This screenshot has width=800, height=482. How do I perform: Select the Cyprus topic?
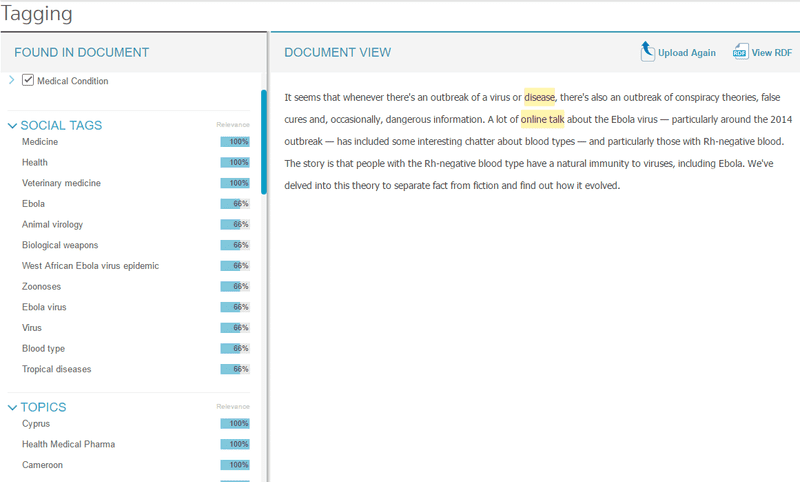click(36, 424)
